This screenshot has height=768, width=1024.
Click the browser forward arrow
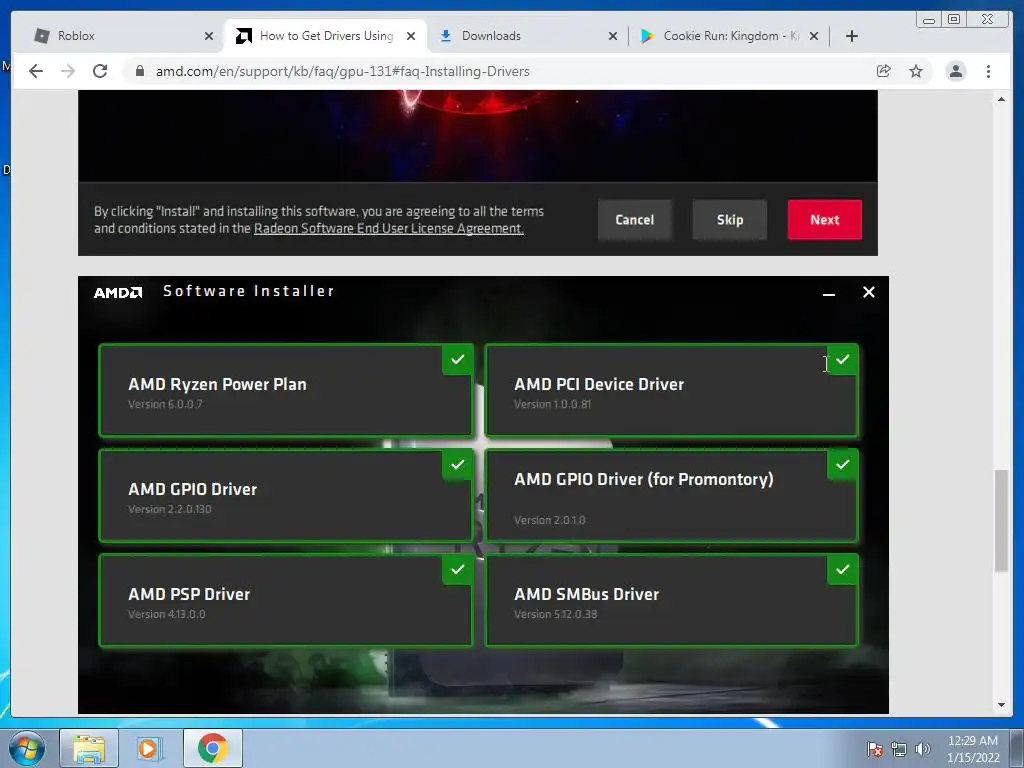(68, 71)
